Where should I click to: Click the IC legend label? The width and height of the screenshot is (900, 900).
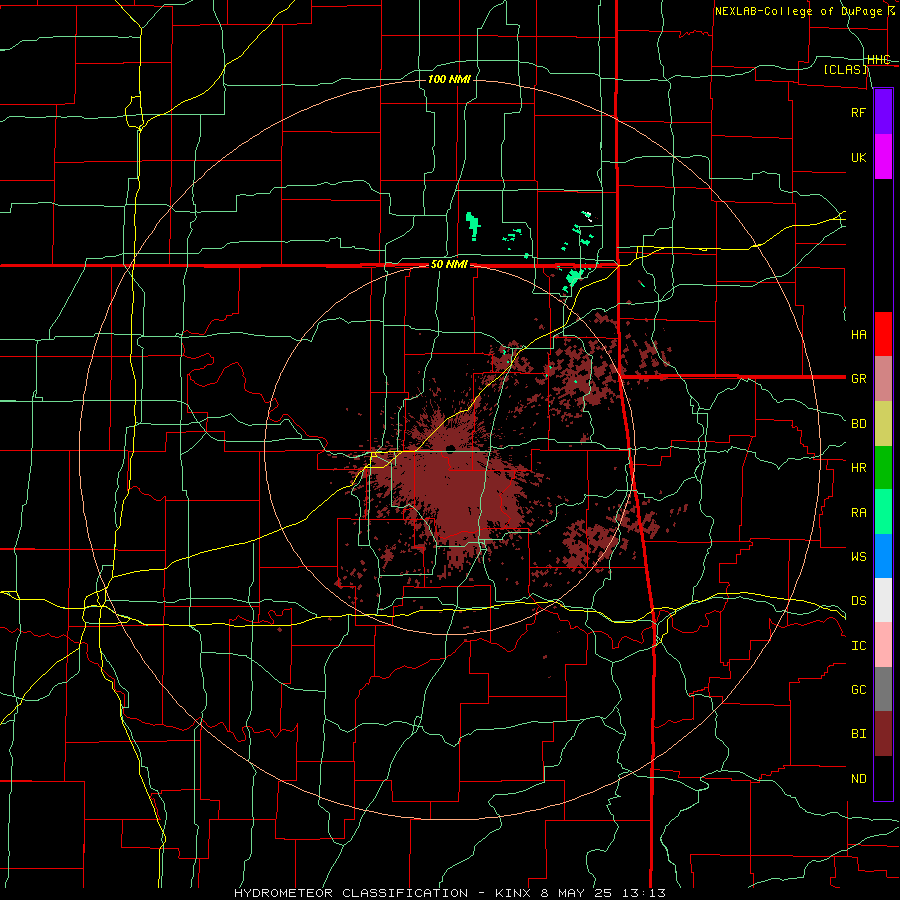coord(858,645)
